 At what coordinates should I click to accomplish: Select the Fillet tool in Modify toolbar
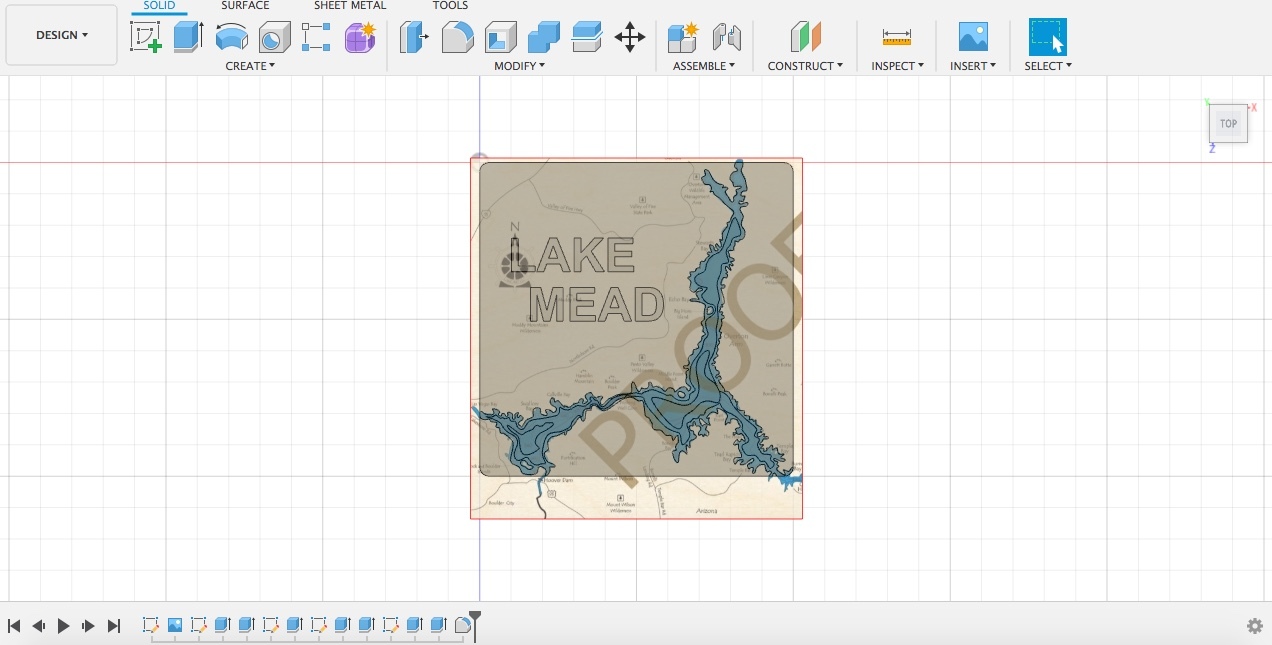457,37
